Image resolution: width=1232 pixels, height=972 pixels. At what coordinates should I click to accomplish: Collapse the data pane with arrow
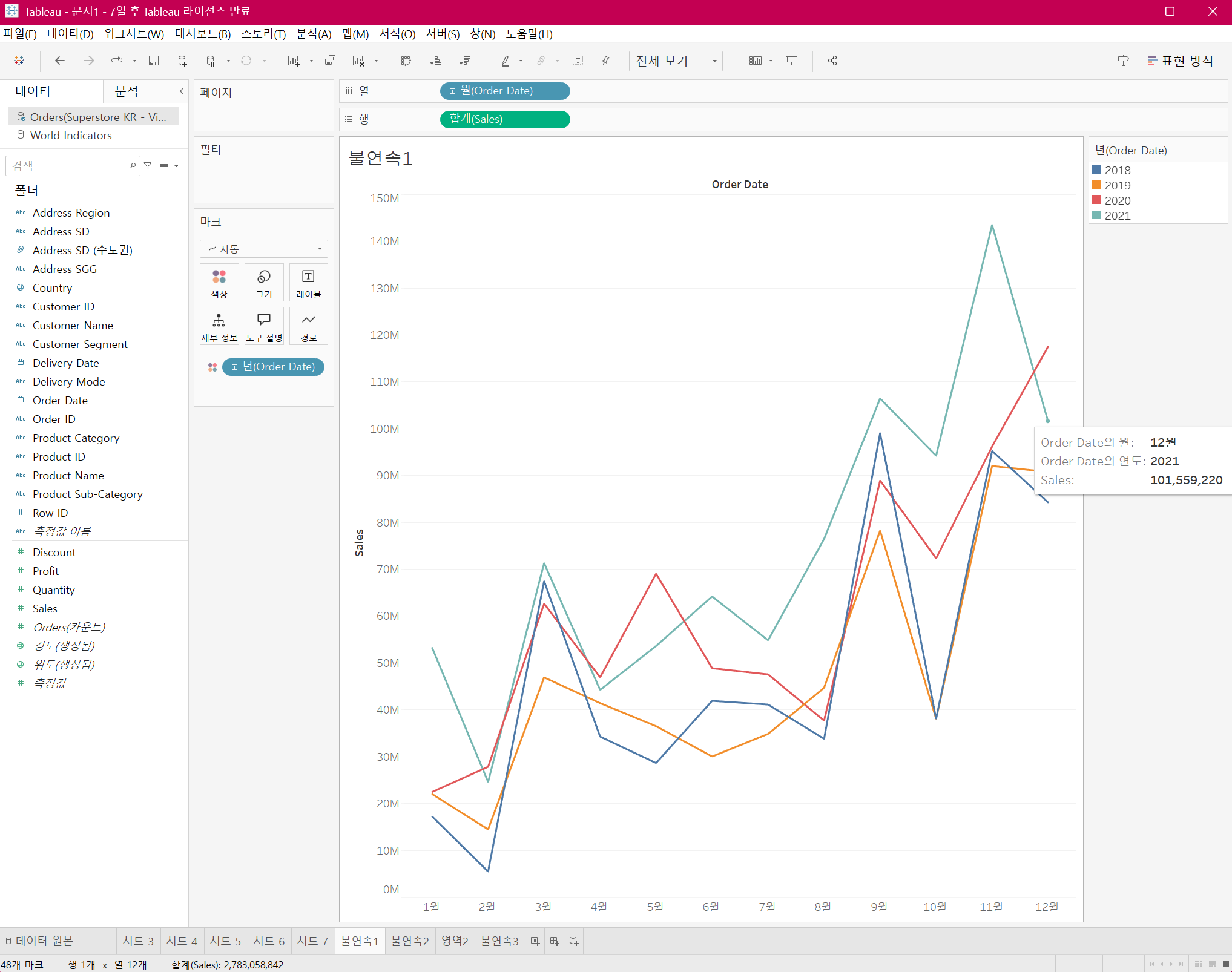pos(181,91)
